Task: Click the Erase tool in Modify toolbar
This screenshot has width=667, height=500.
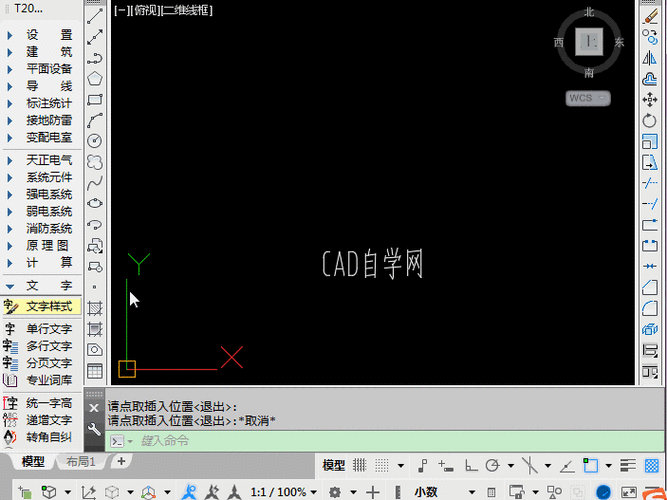Action: point(650,16)
